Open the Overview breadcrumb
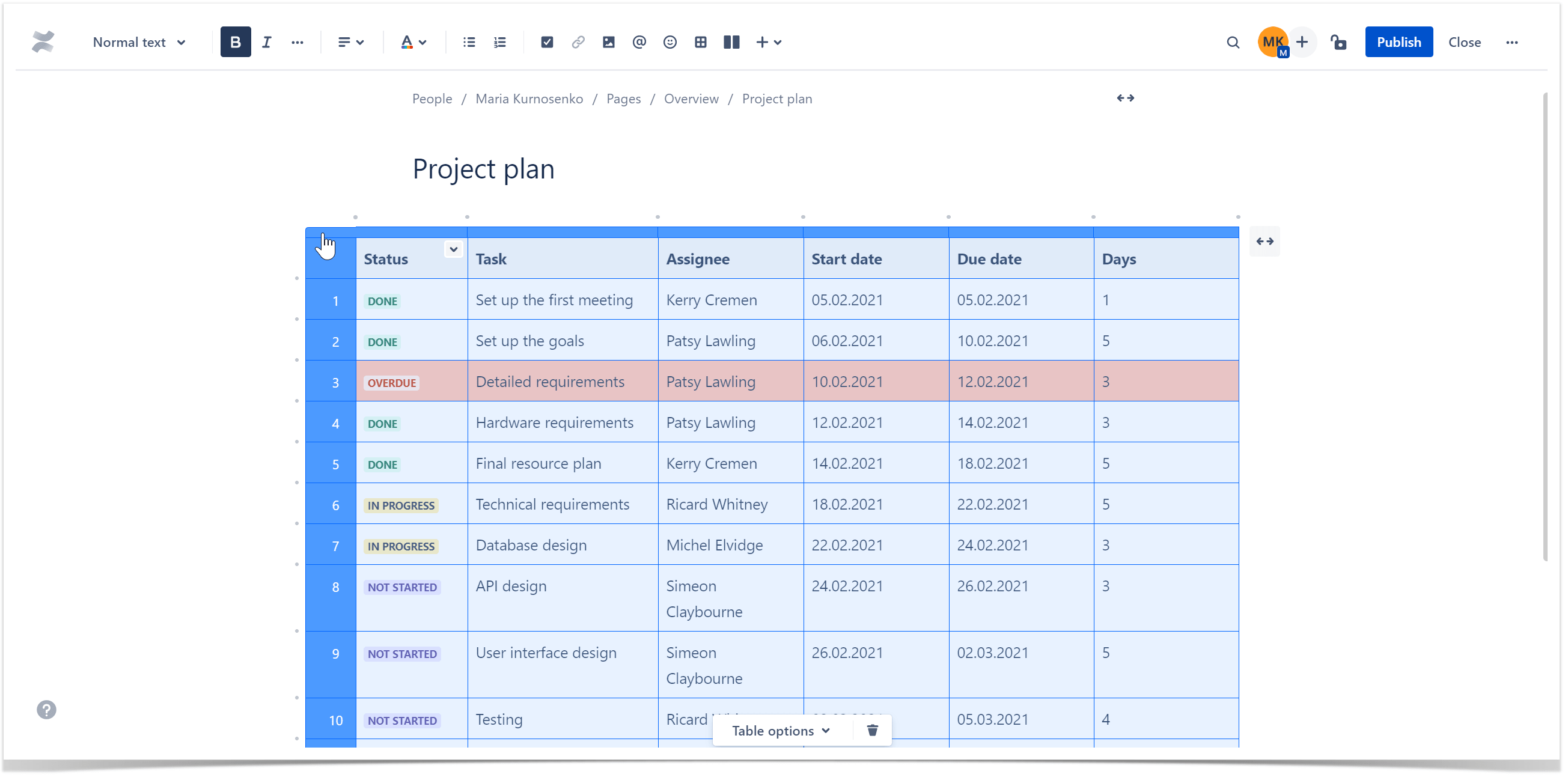The height and width of the screenshot is (777, 1568). (x=691, y=99)
